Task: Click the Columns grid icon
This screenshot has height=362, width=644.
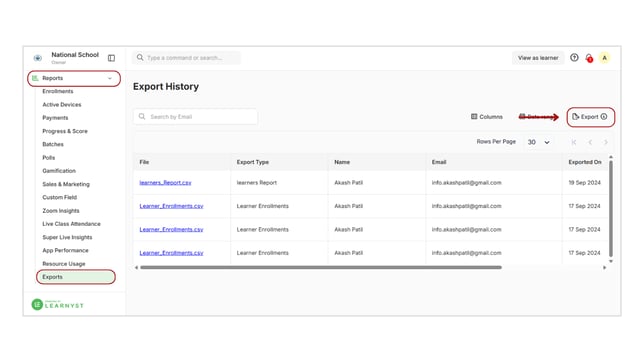Action: [x=474, y=117]
